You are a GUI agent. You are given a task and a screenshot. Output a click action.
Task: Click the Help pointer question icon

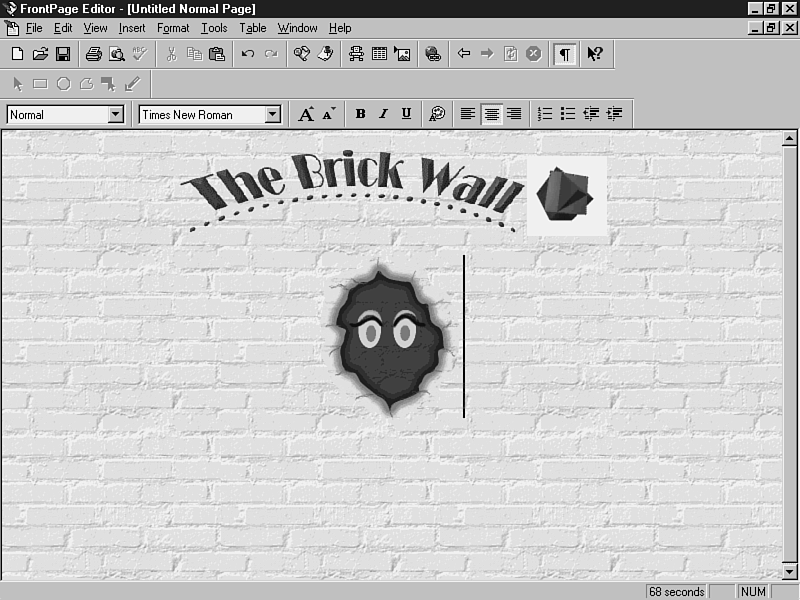pos(595,54)
